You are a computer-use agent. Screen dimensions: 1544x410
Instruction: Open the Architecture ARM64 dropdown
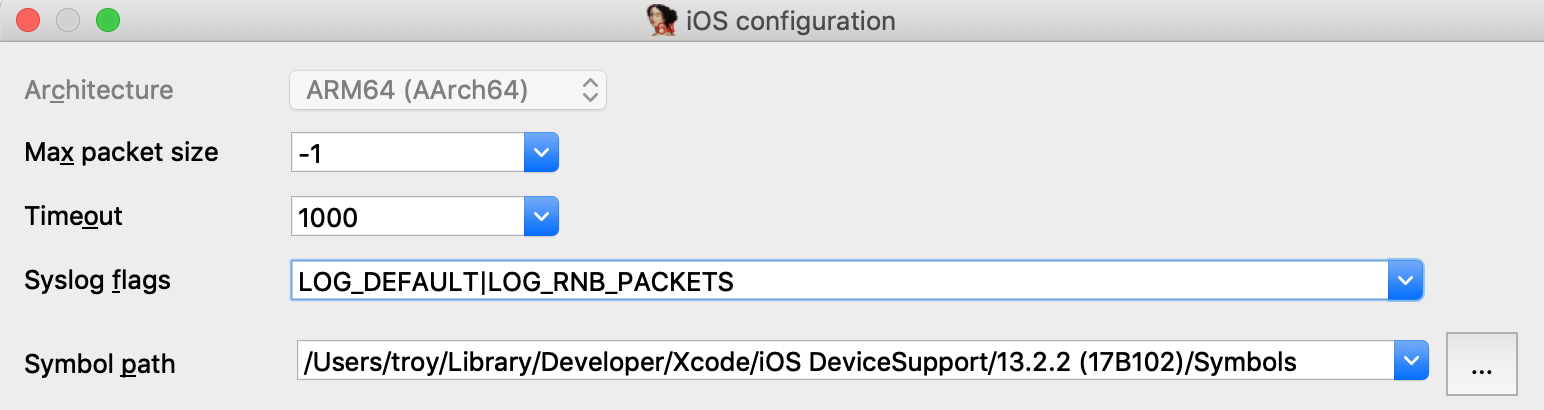point(448,91)
